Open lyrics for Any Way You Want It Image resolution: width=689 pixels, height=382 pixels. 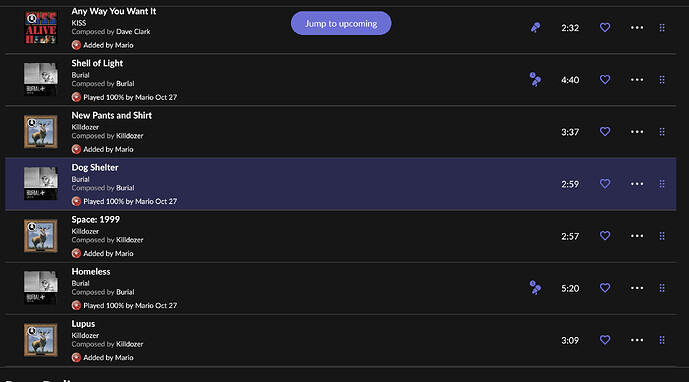pyautogui.click(x=535, y=28)
